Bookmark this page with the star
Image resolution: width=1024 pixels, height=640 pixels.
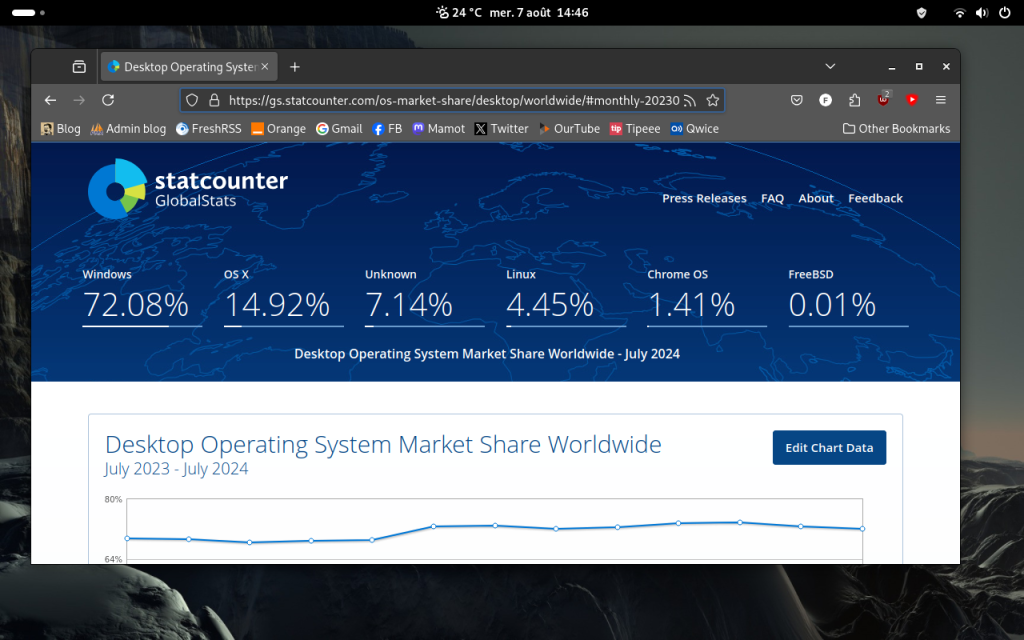(x=712, y=101)
